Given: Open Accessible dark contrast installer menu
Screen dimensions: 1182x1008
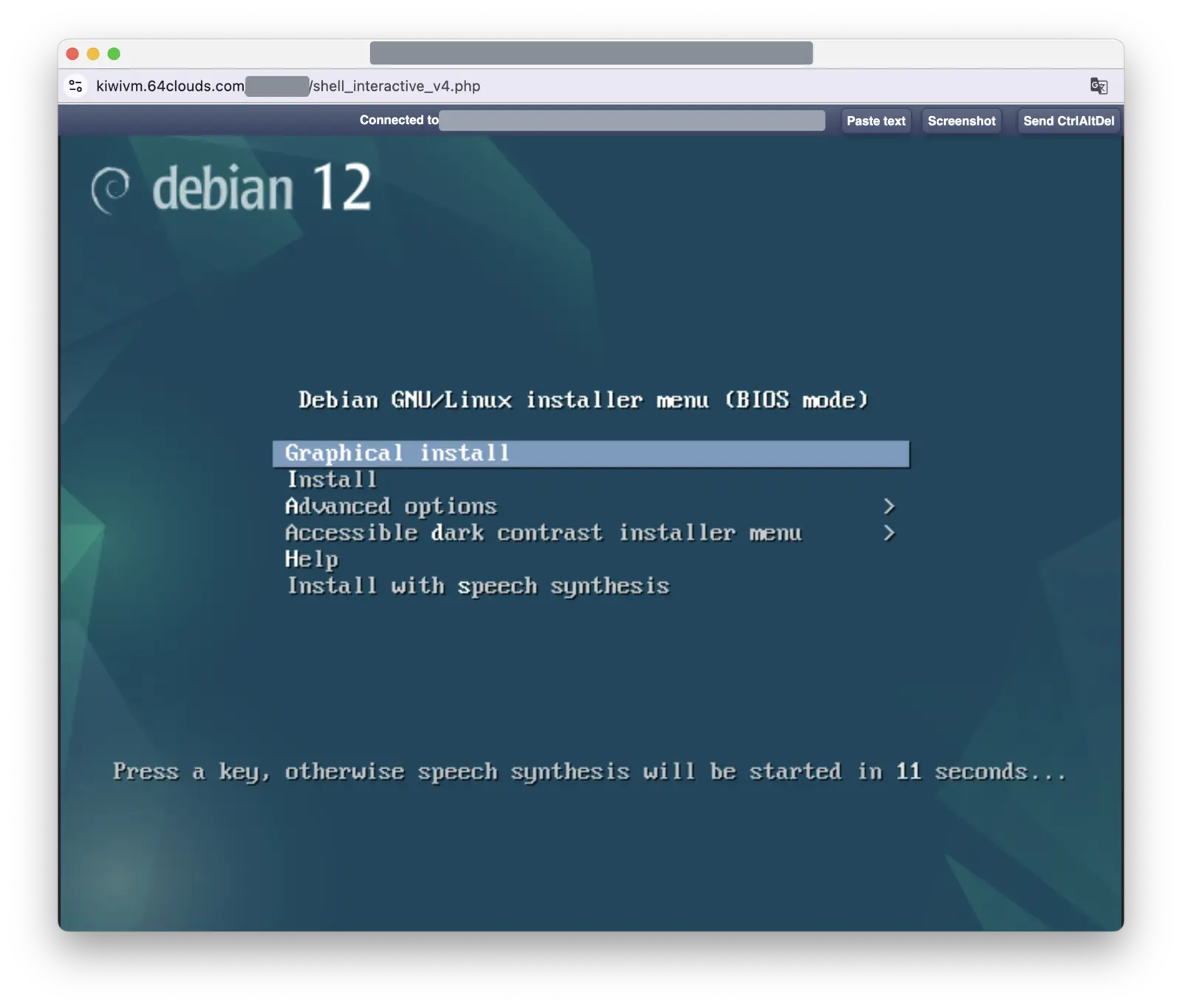Looking at the screenshot, I should point(543,533).
